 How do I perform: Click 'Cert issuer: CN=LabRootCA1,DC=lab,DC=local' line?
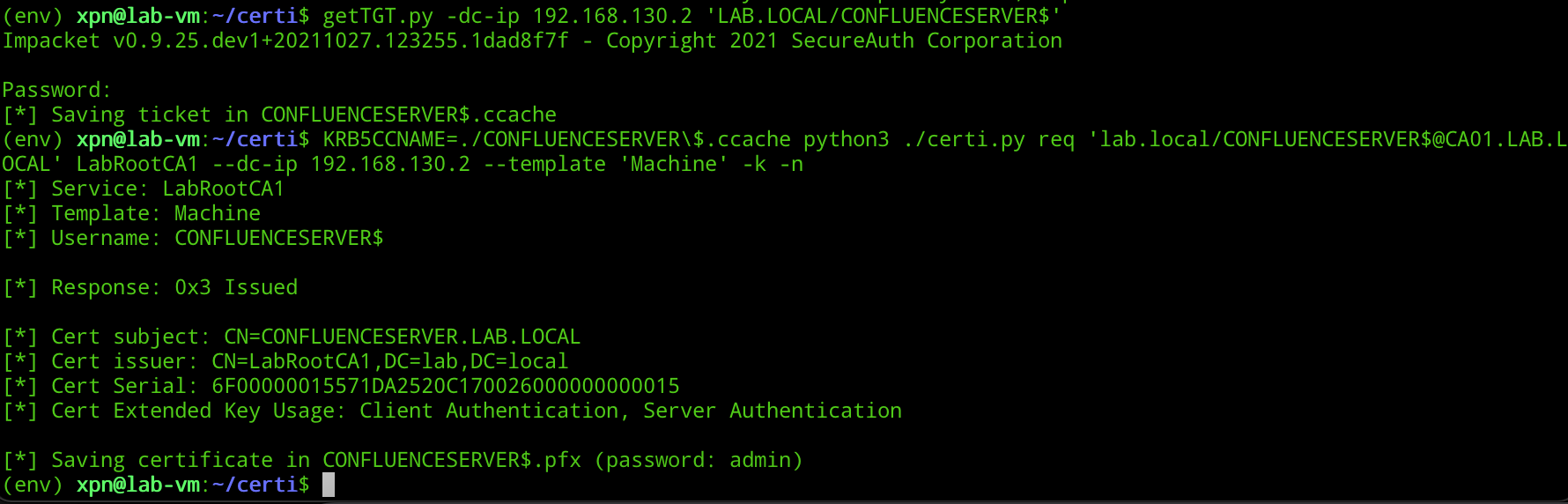tap(285, 361)
